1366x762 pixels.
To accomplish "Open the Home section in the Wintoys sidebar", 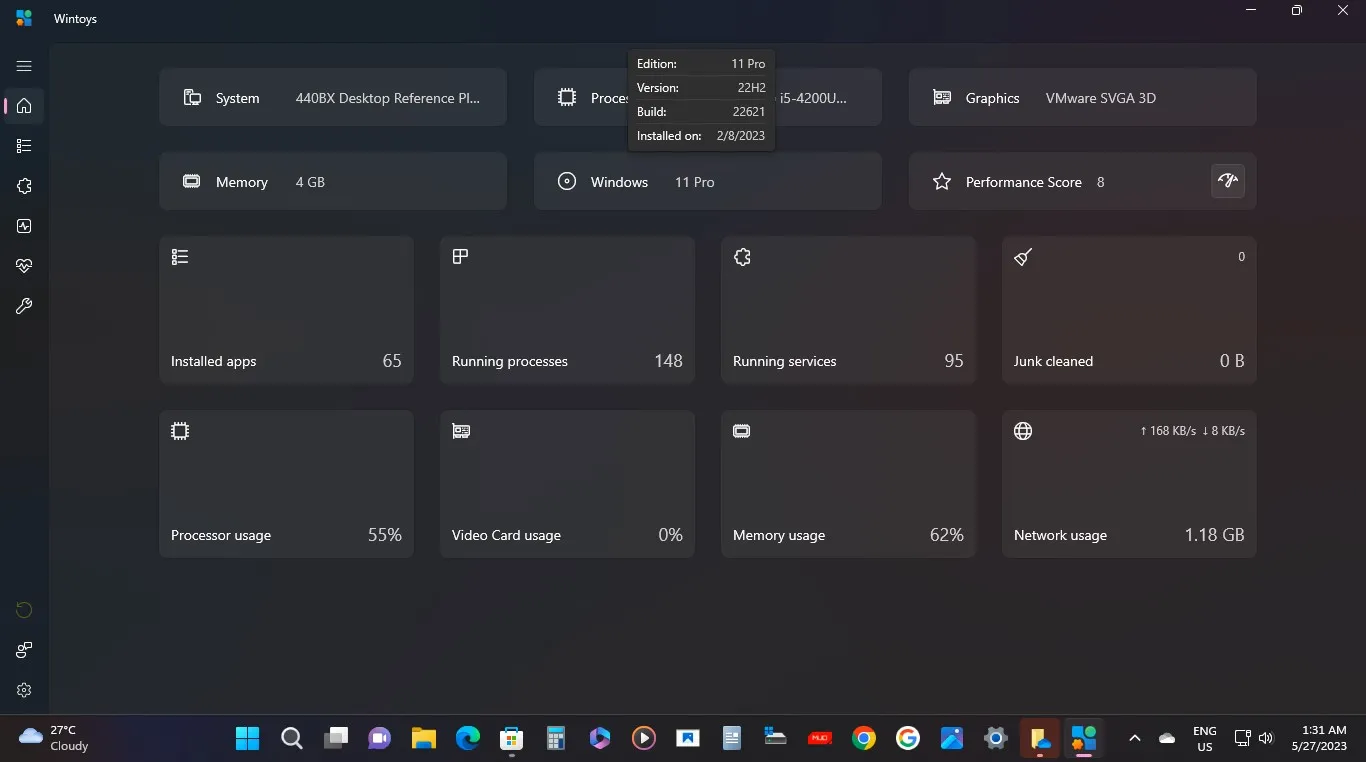I will 22,106.
